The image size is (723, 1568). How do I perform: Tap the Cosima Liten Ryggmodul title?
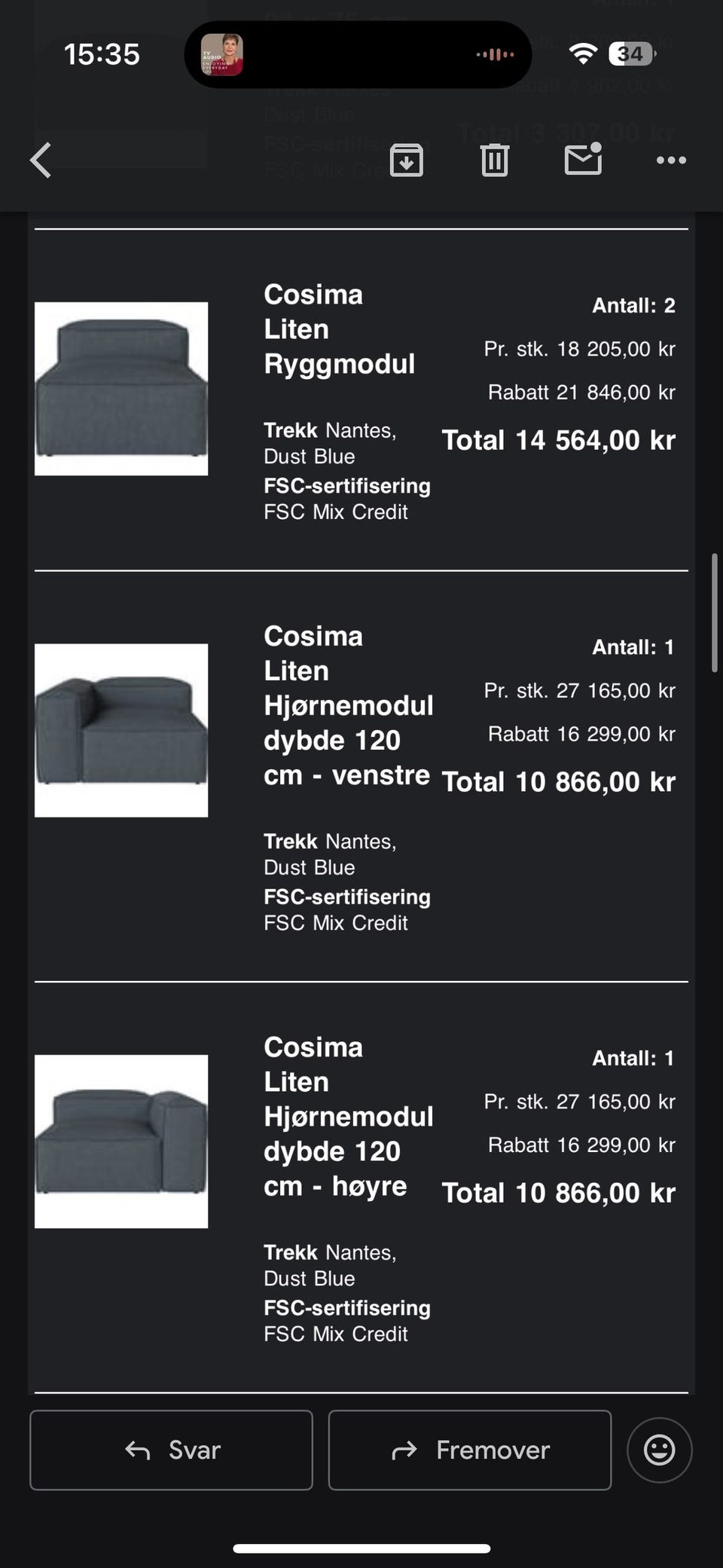(339, 329)
